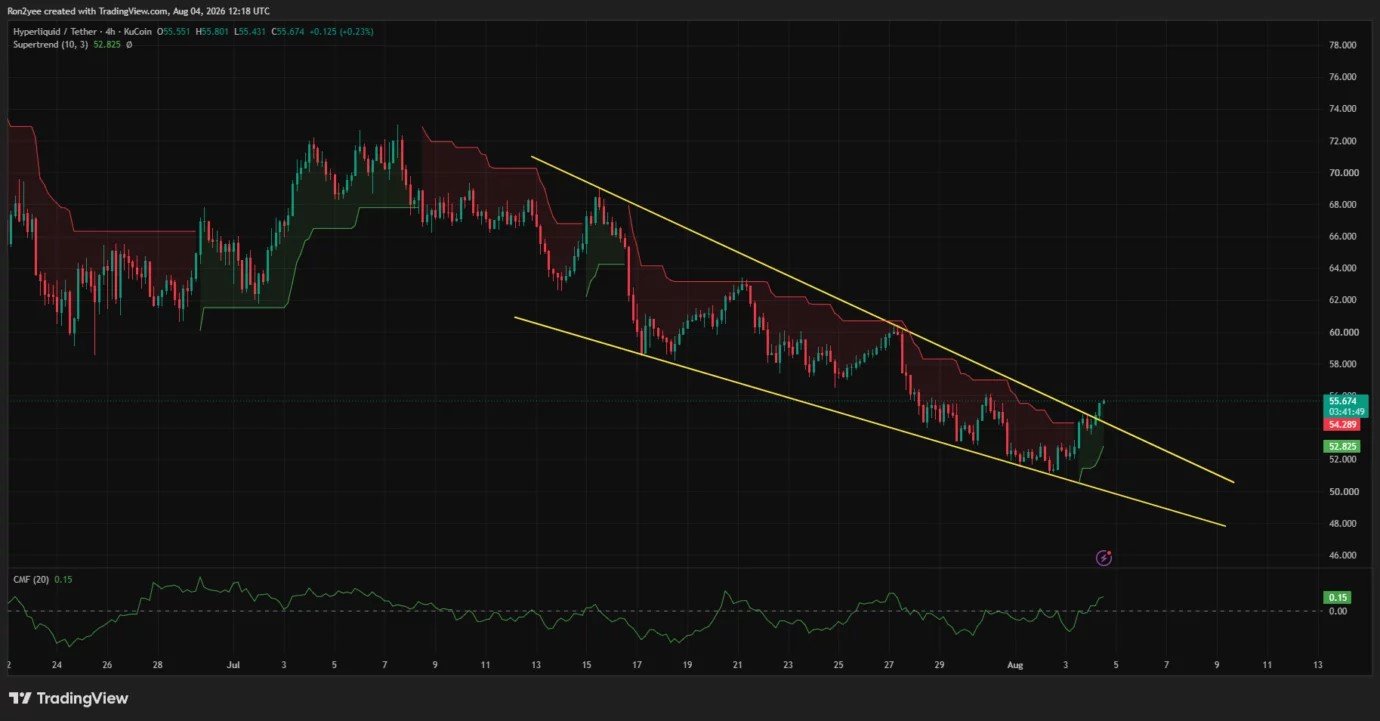Open the TradingView logo at bottom left

pyautogui.click(x=68, y=698)
